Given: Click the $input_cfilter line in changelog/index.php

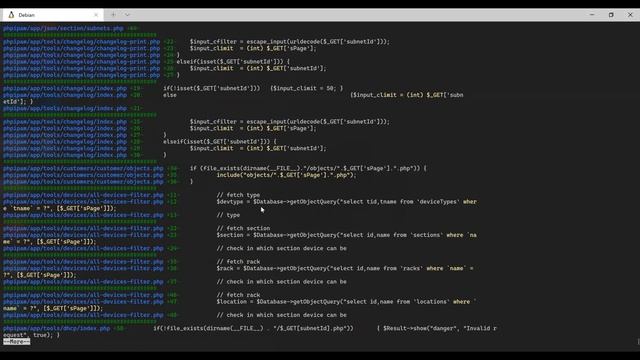Looking at the screenshot, I should (x=289, y=122).
